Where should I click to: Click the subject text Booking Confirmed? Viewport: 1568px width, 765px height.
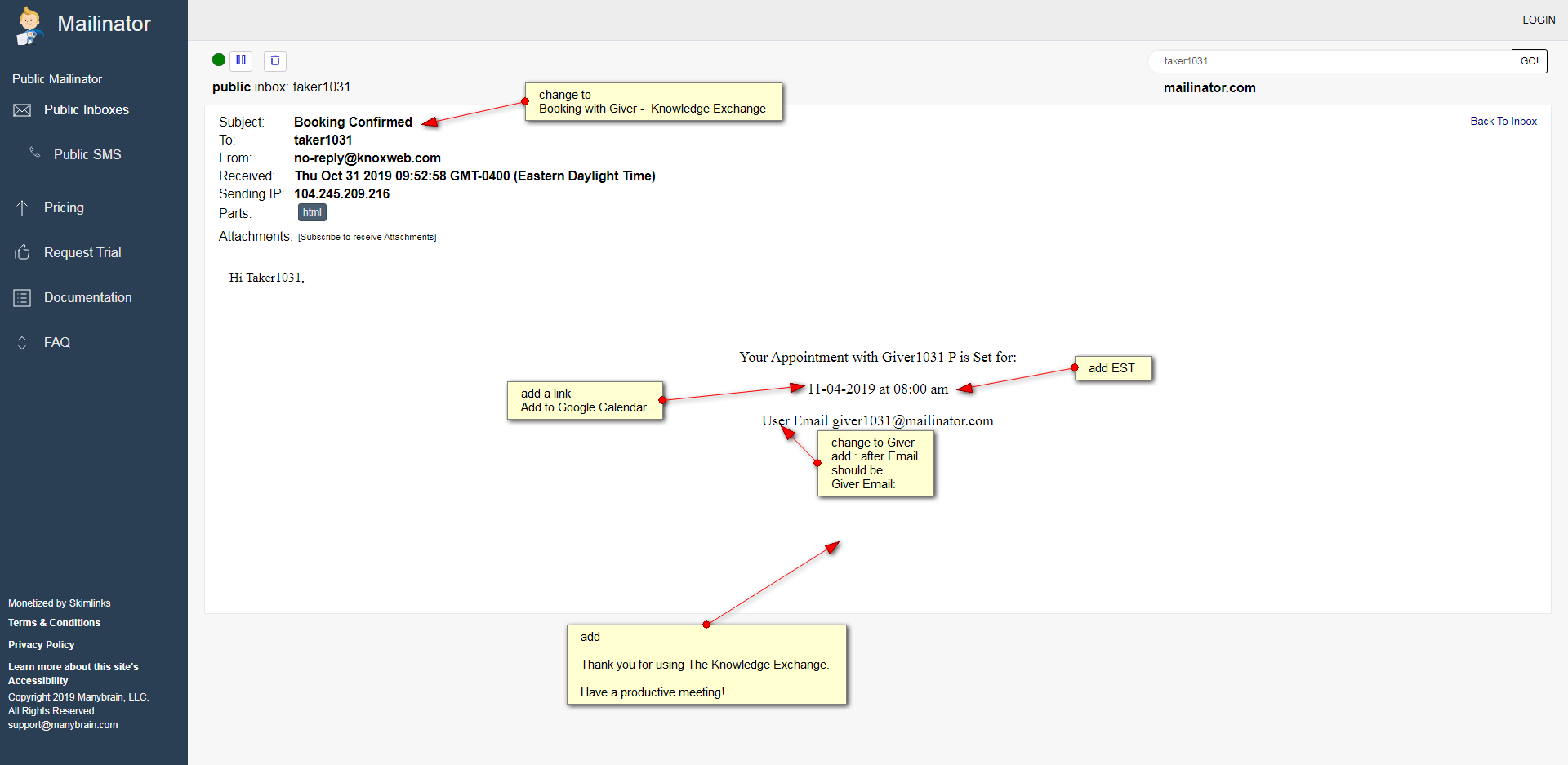point(353,122)
